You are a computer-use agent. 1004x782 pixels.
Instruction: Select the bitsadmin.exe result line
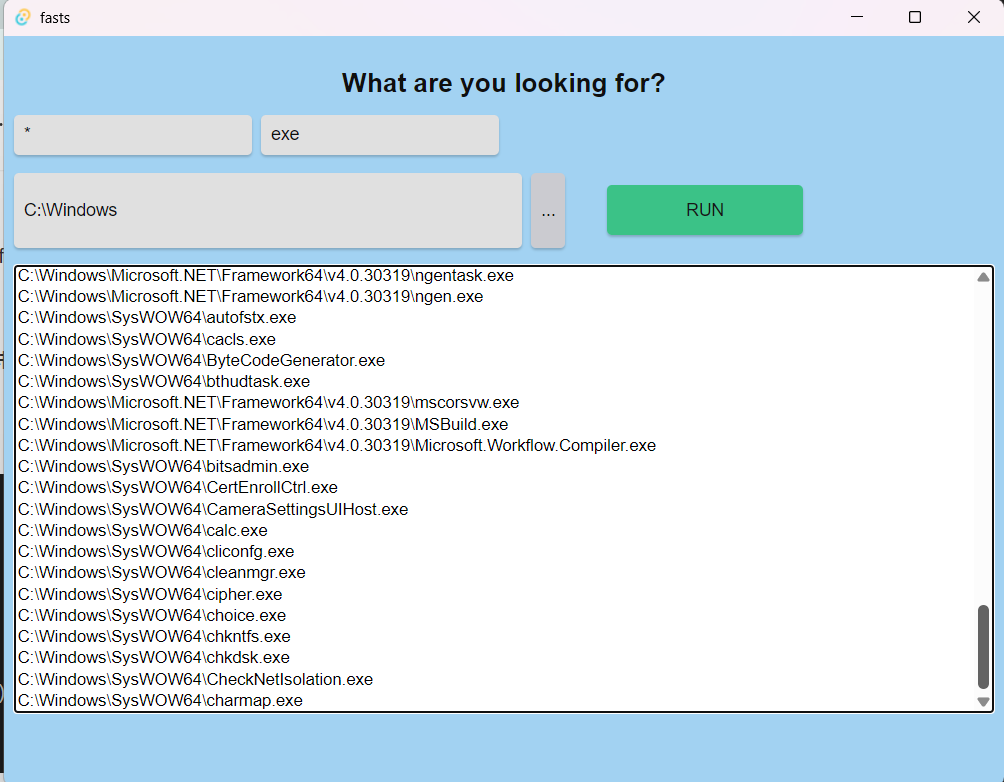163,467
